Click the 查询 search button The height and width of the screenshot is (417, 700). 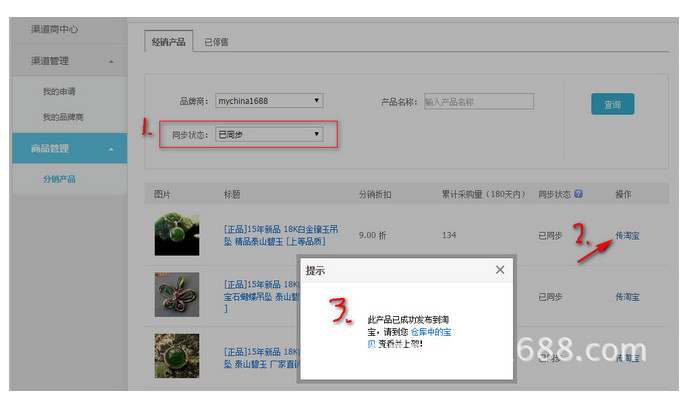612,104
